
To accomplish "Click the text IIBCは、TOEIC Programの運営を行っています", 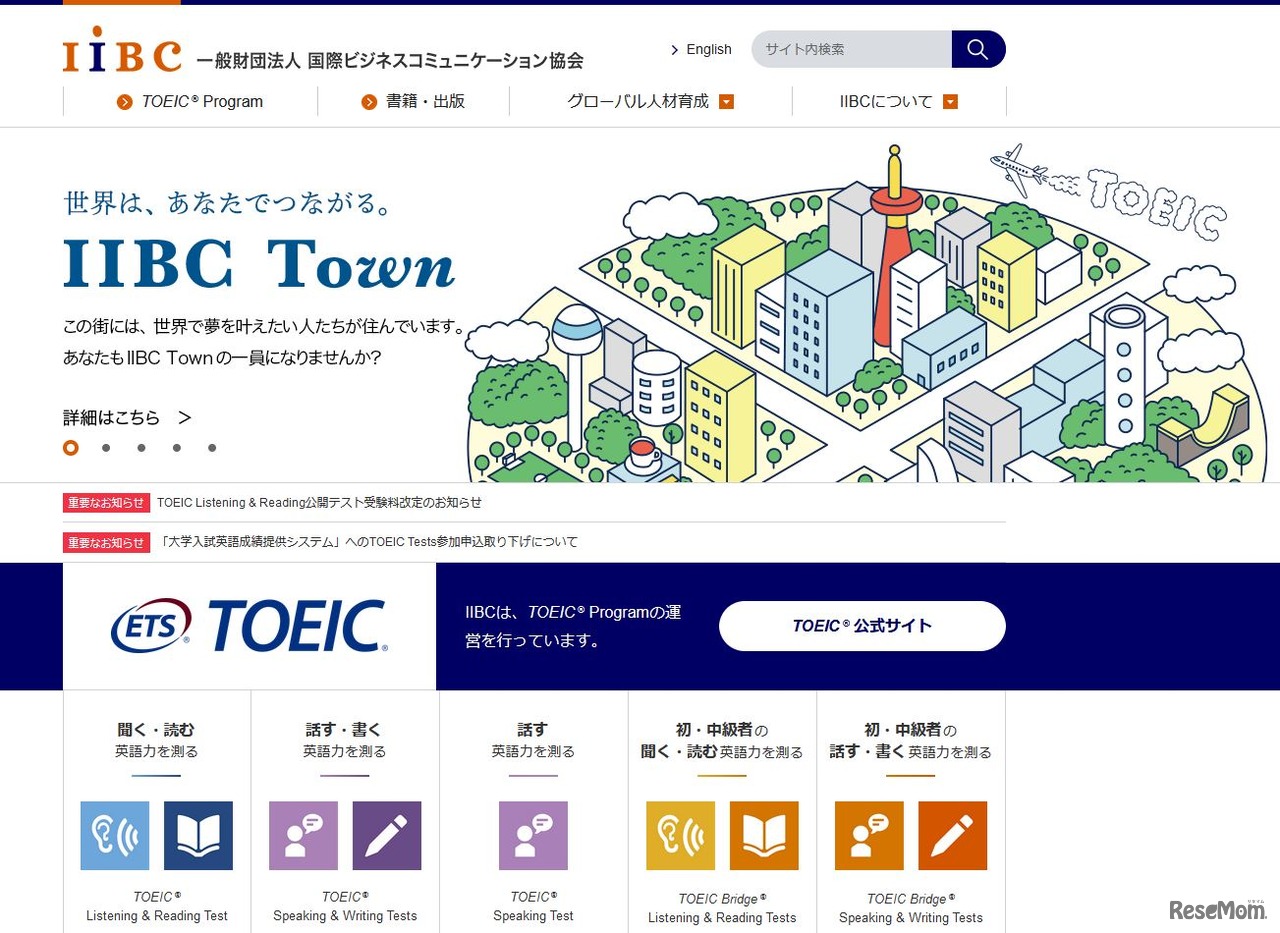I will (573, 626).
